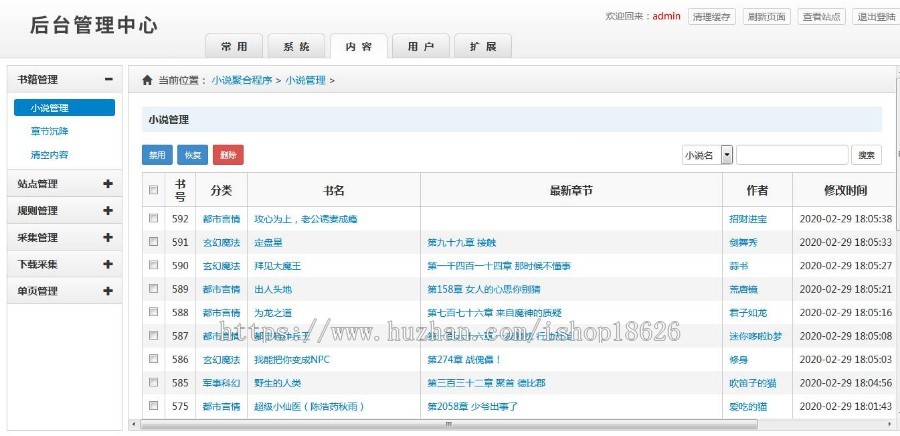900x436 pixels.
Task: Expand 采集管理 section with plus icon
Action: pos(108,238)
